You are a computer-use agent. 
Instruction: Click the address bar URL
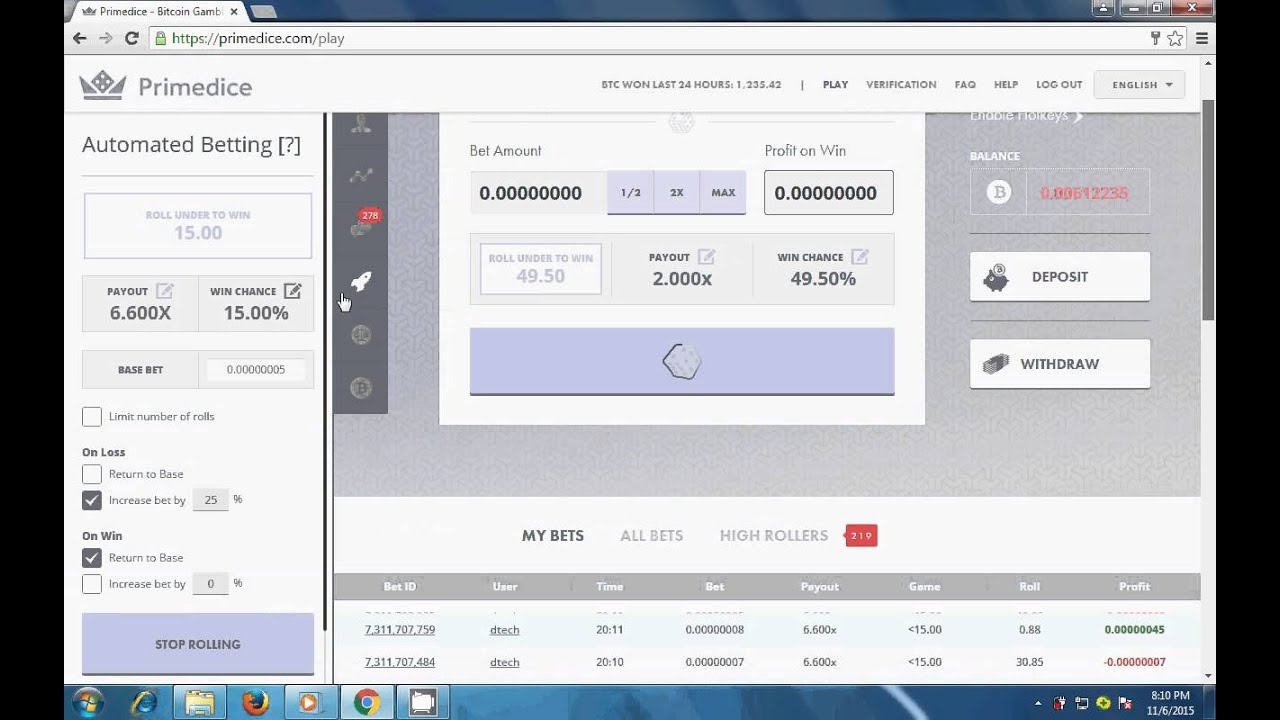[258, 38]
